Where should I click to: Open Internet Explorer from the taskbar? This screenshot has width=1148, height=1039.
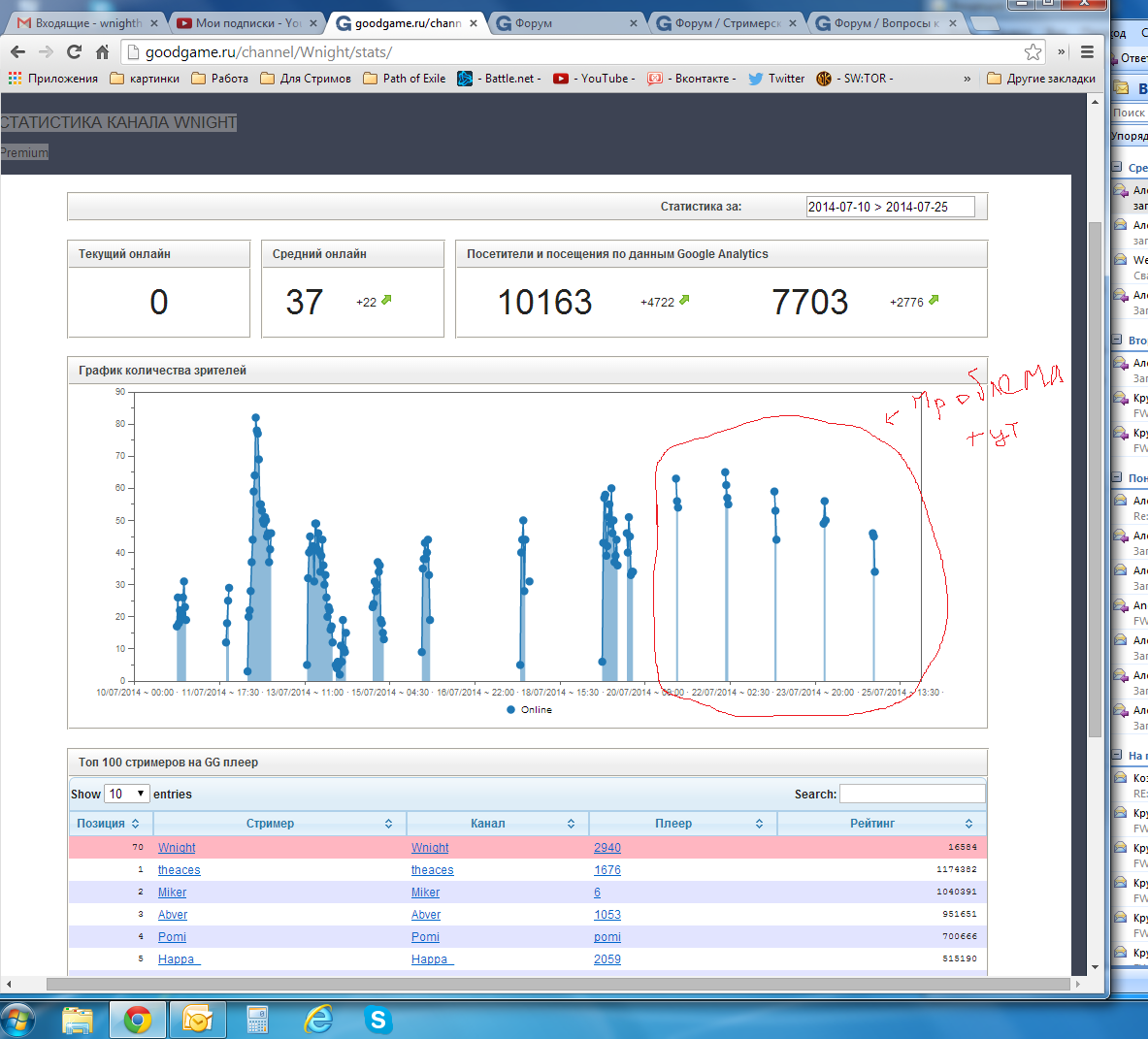[x=317, y=1020]
